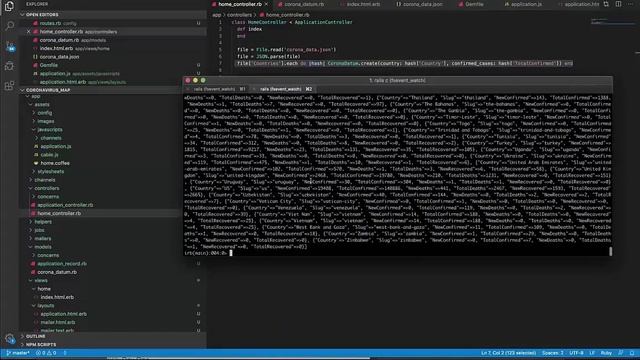Open corona_datum.rb under models folder
Screen dimensions: 640x360
tap(57, 272)
